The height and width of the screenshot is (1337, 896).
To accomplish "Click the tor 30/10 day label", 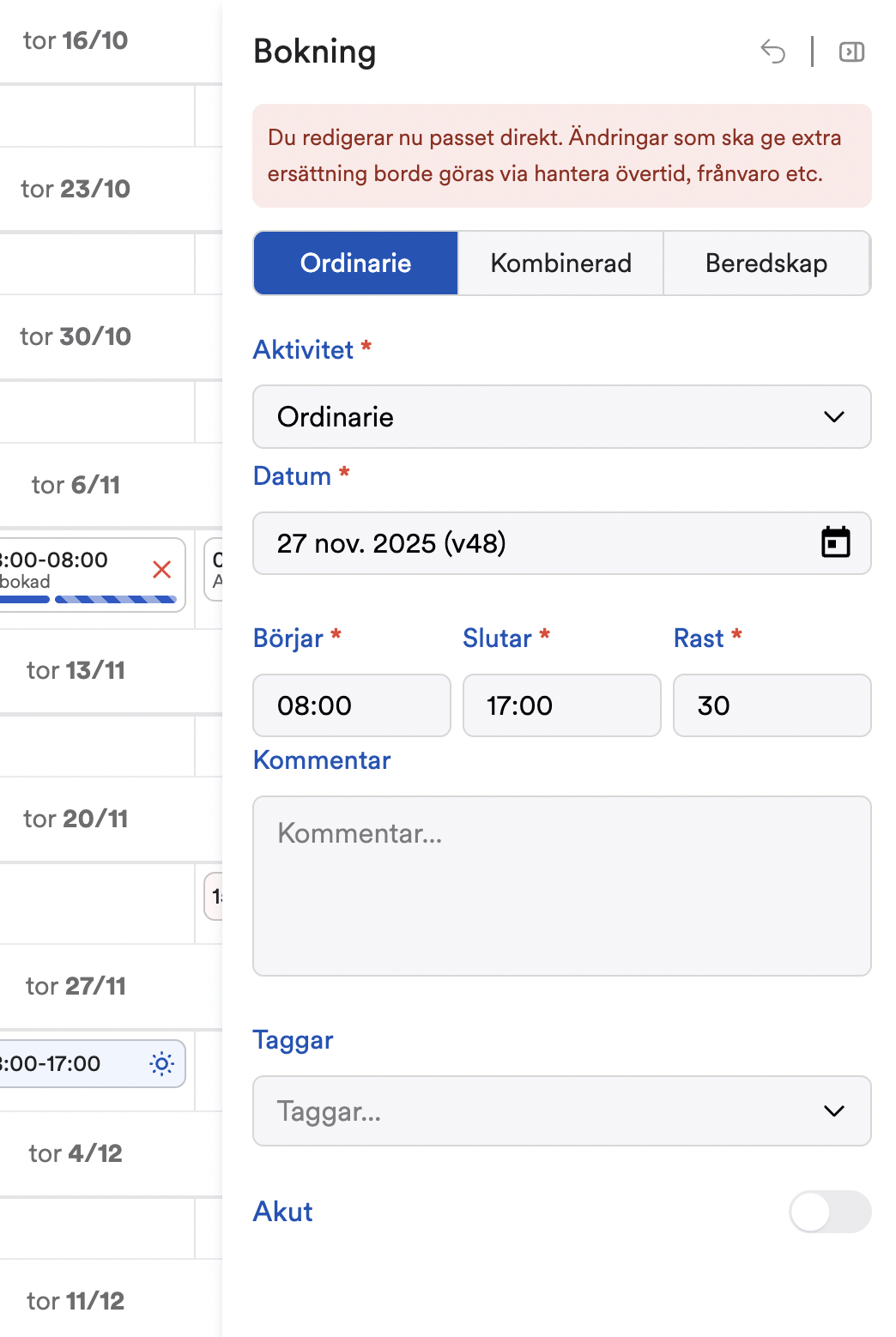I will [76, 336].
